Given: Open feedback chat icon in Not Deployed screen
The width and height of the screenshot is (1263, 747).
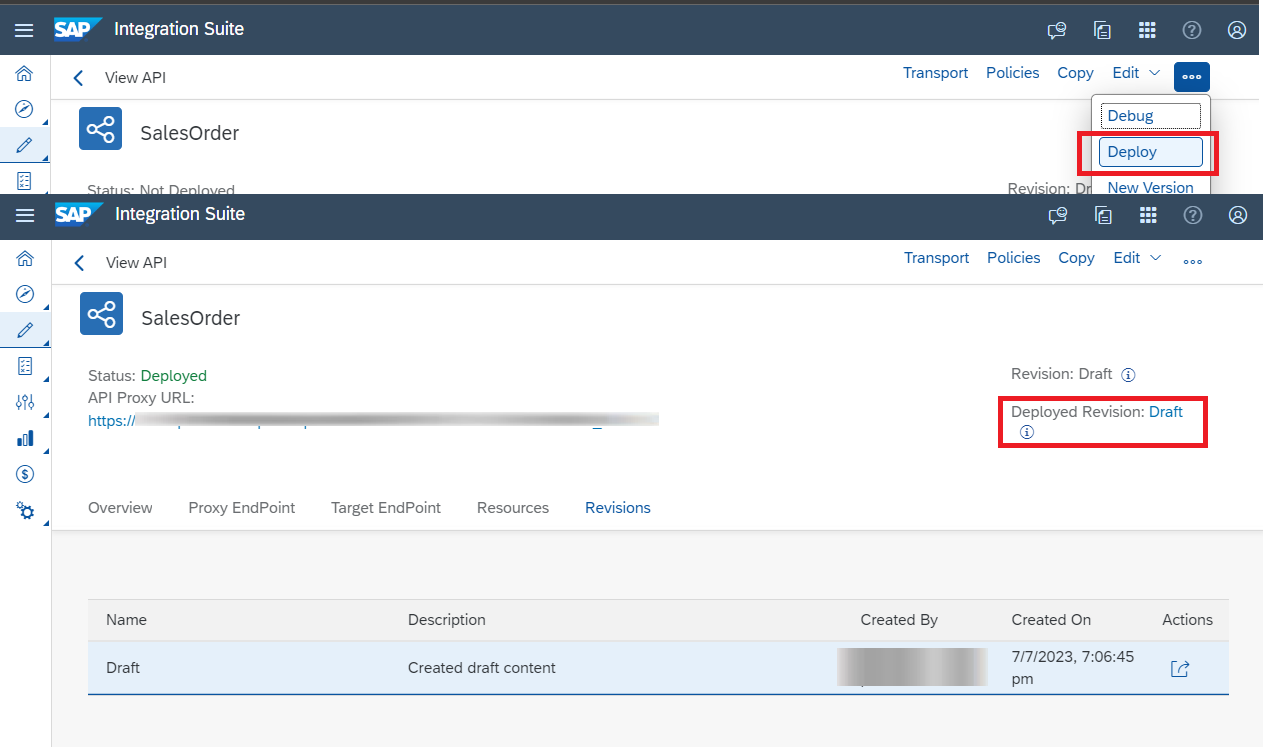Looking at the screenshot, I should pyautogui.click(x=1057, y=30).
